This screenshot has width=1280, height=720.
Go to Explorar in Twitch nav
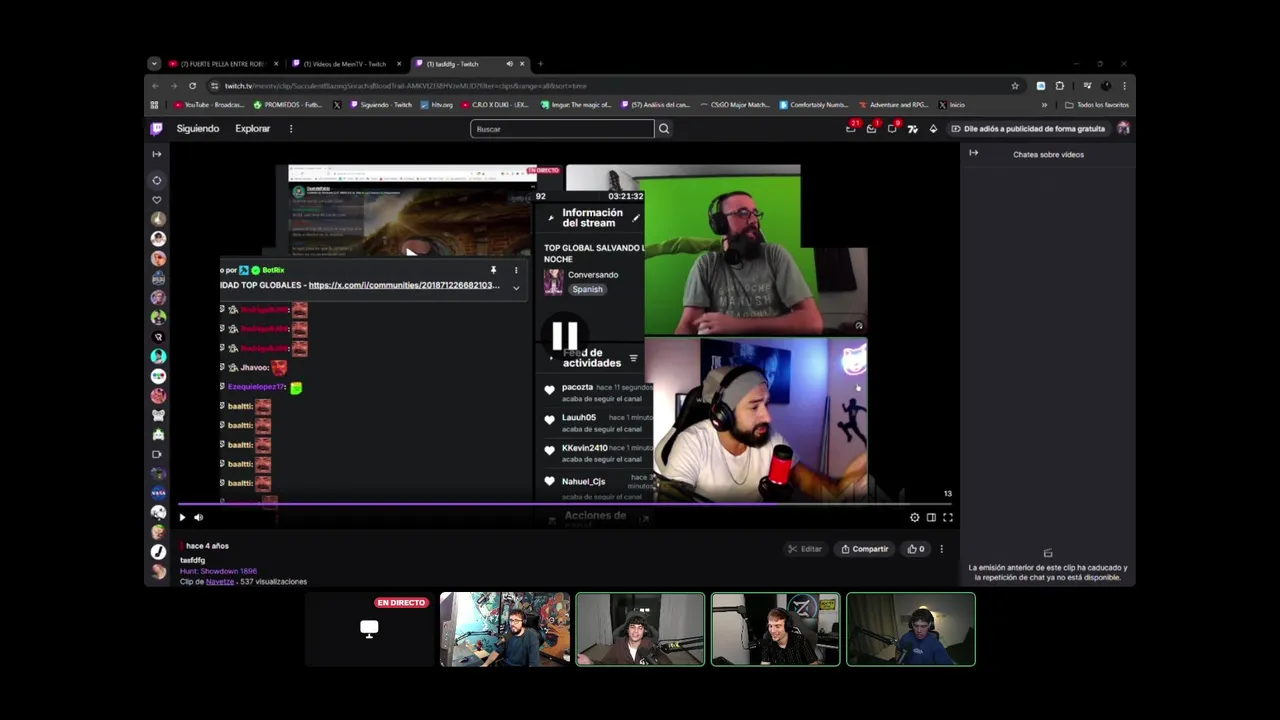[252, 128]
